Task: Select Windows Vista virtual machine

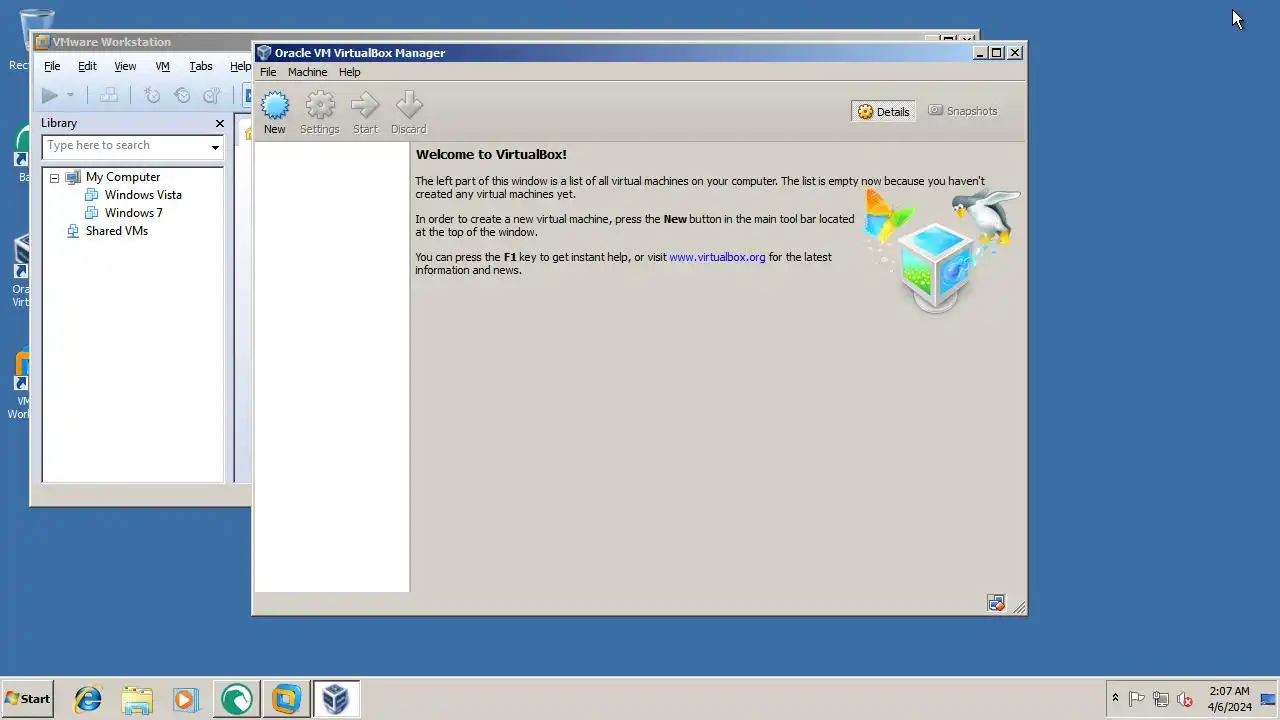Action: (143, 195)
